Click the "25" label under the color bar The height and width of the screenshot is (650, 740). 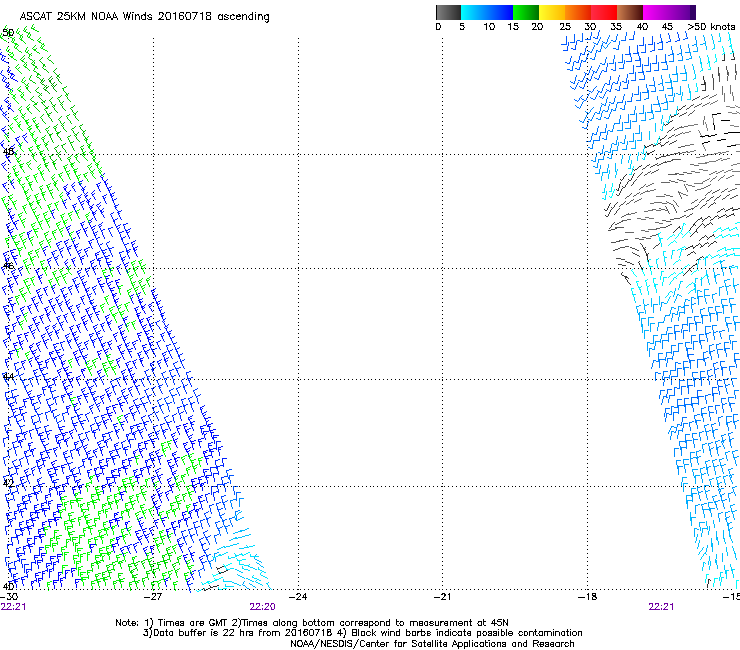(565, 27)
